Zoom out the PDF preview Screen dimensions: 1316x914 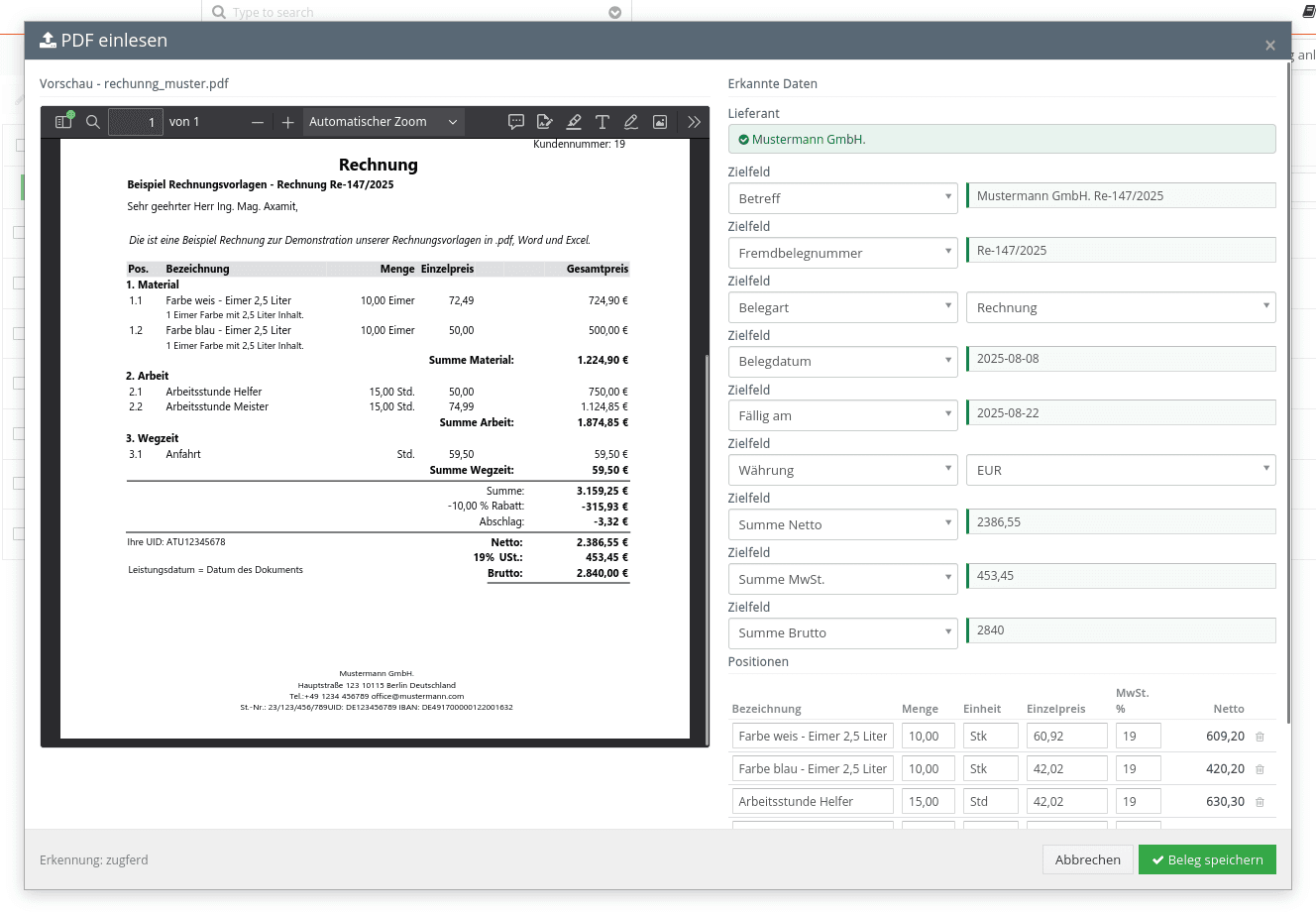[258, 122]
